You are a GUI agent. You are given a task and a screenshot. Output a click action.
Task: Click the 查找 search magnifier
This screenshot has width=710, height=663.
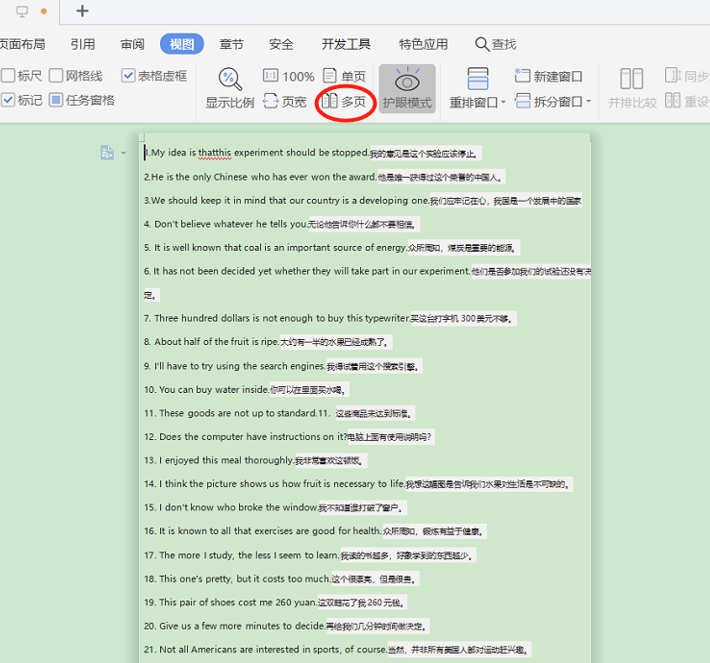point(482,44)
